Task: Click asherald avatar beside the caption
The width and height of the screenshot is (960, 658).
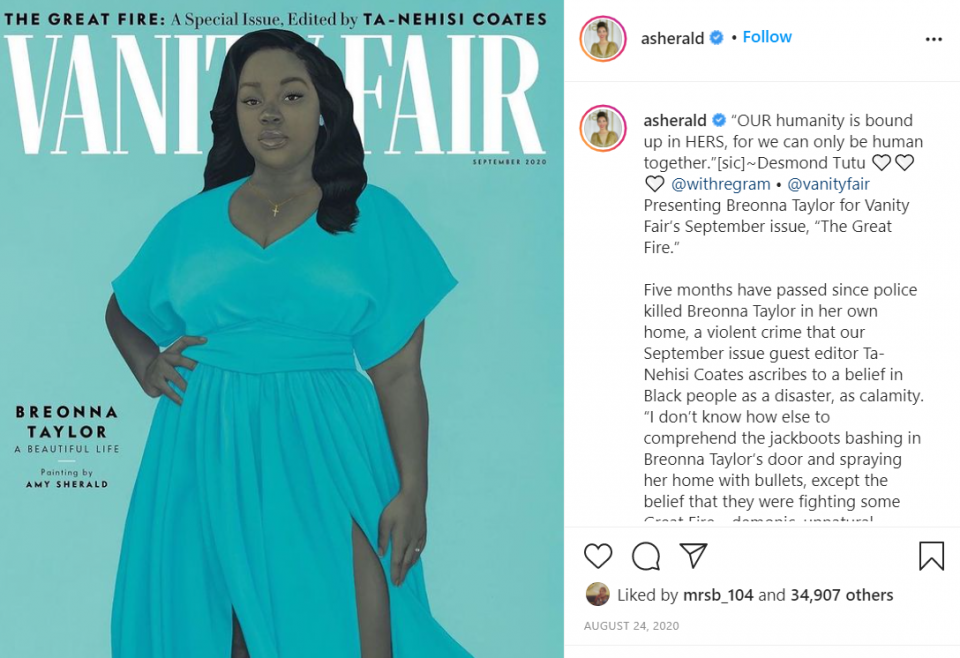Action: [x=603, y=128]
